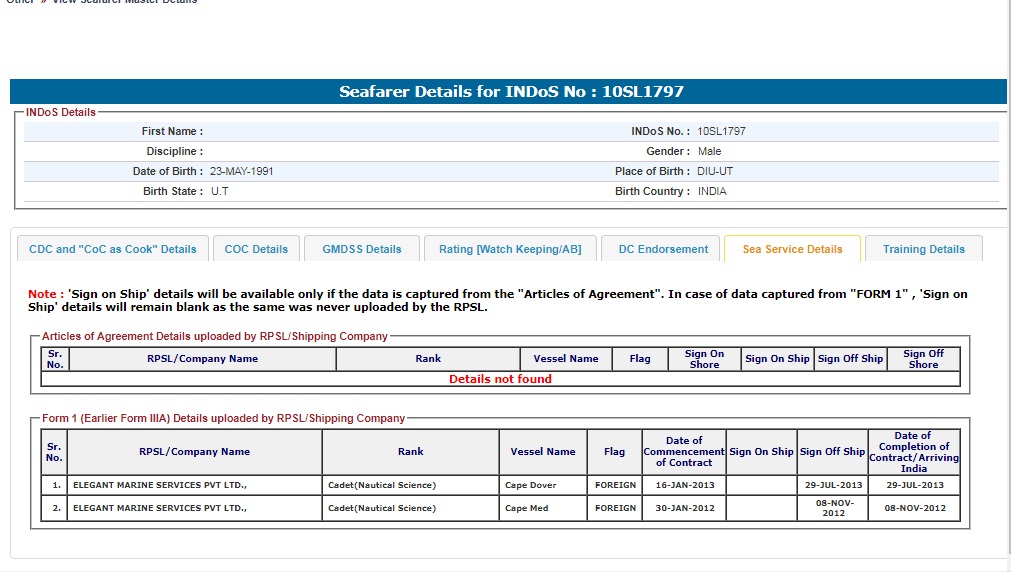Go to the DC Endorsement tab
This screenshot has width=1011, height=572.
[663, 249]
